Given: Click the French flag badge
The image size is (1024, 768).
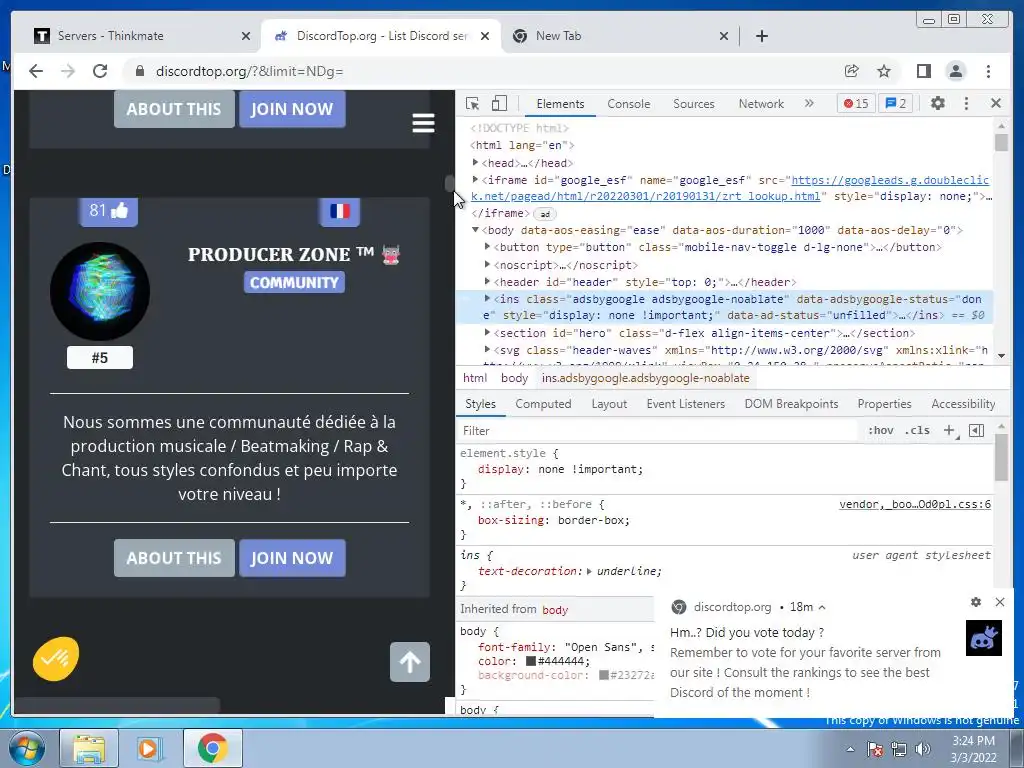Looking at the screenshot, I should [340, 211].
